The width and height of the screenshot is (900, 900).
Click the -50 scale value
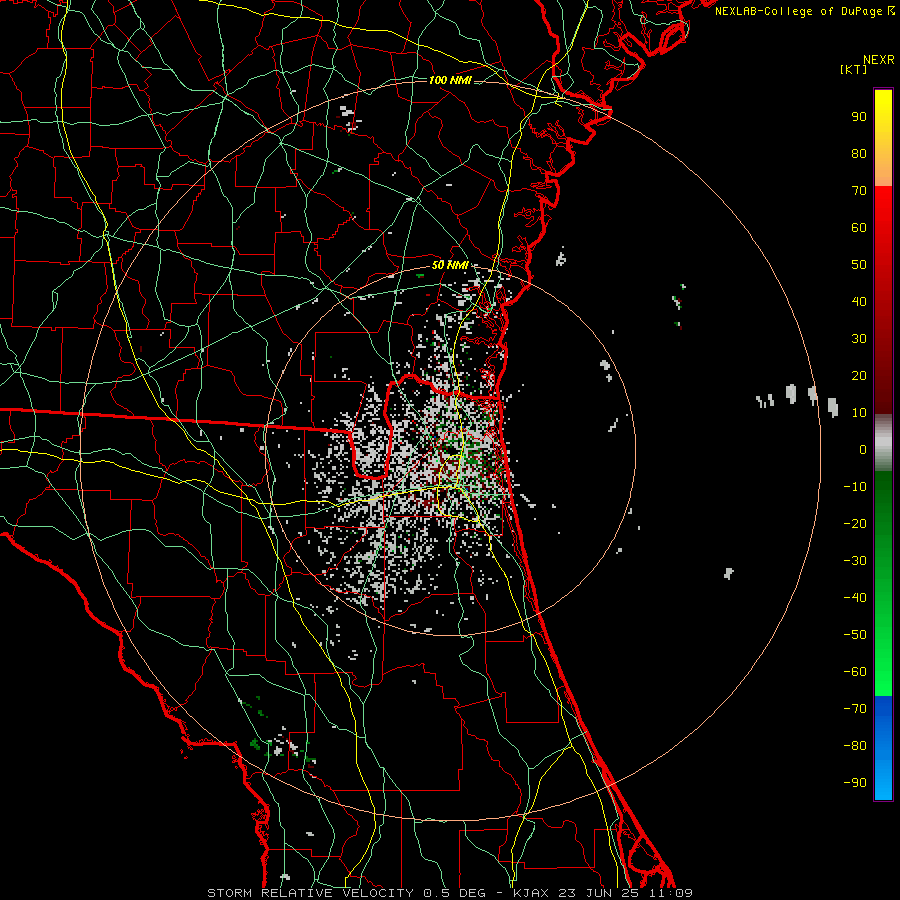click(855, 635)
